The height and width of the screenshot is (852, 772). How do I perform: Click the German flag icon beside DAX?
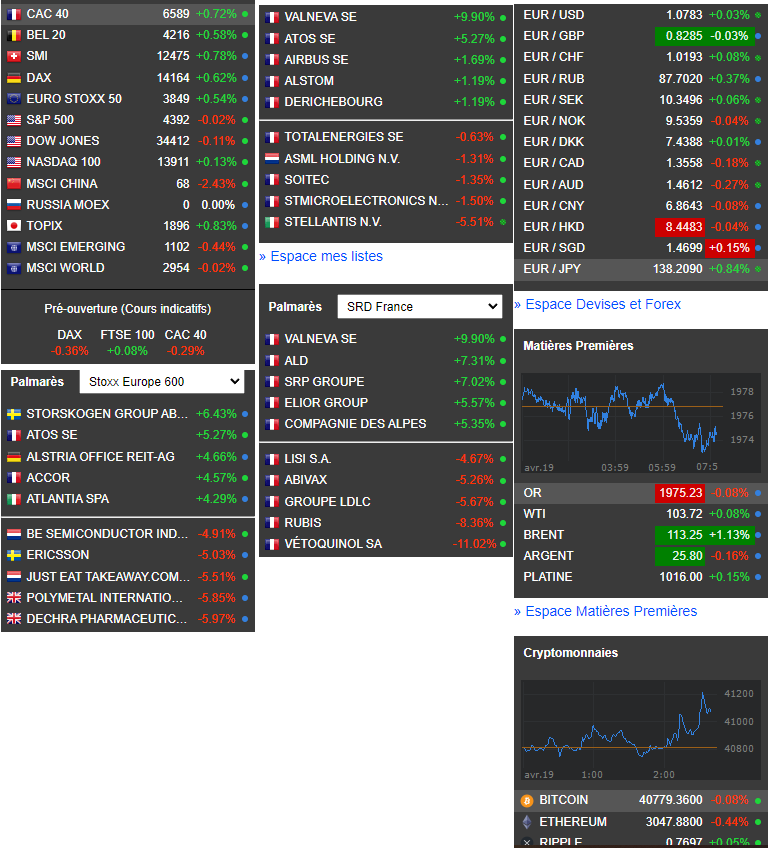[x=14, y=78]
